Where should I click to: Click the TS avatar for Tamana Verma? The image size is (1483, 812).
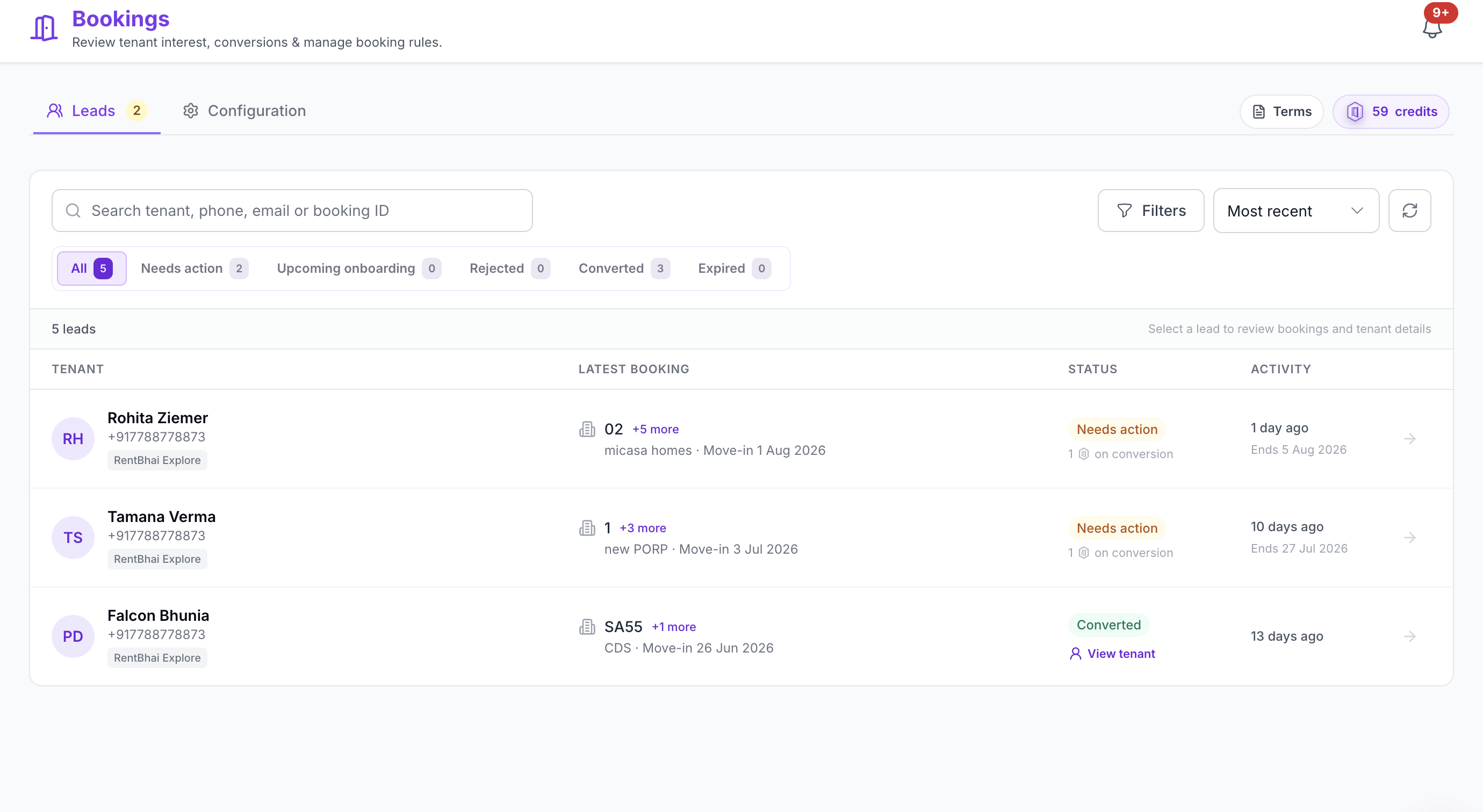click(x=73, y=538)
